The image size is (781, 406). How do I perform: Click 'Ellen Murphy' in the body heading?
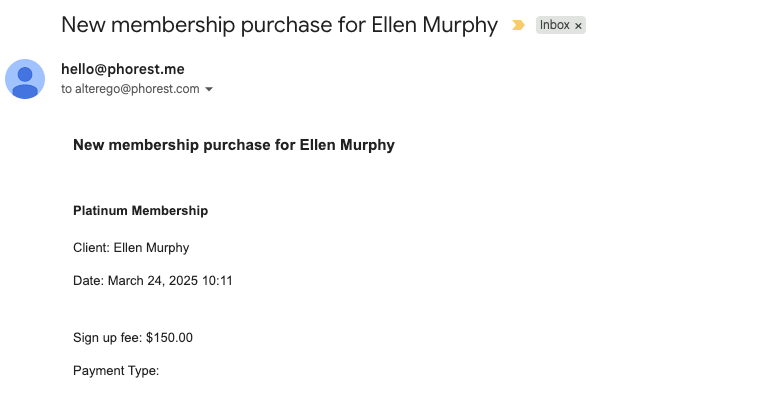347,145
